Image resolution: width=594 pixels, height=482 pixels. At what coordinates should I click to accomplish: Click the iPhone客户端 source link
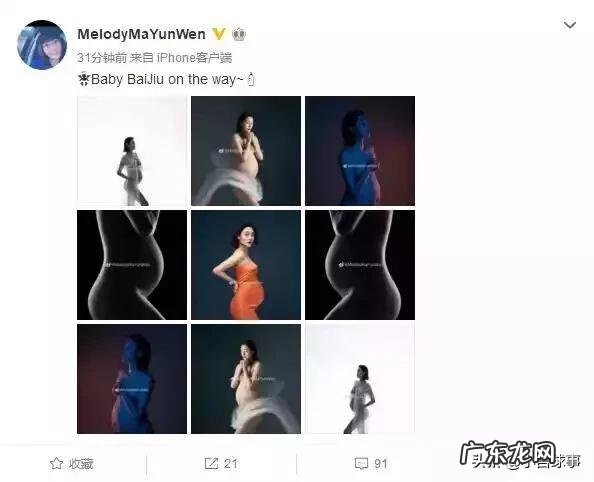(194, 58)
